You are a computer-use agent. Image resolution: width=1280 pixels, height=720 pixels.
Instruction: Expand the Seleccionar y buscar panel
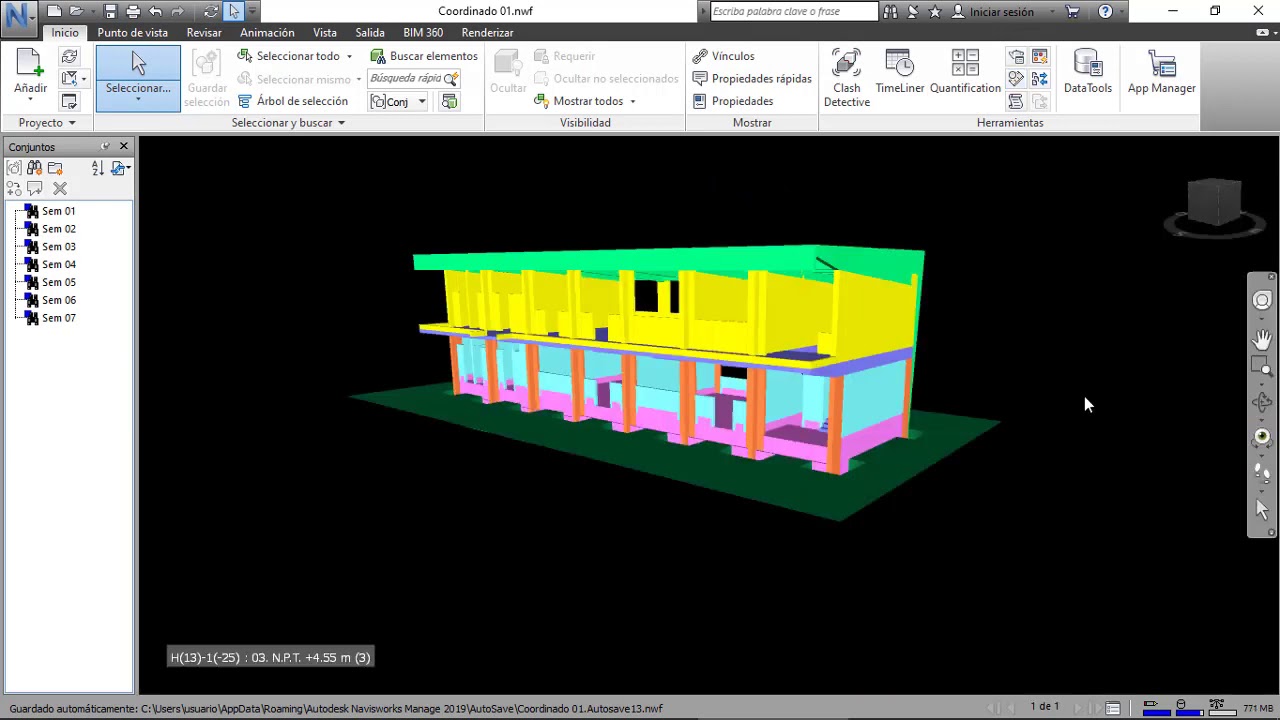tap(289, 123)
